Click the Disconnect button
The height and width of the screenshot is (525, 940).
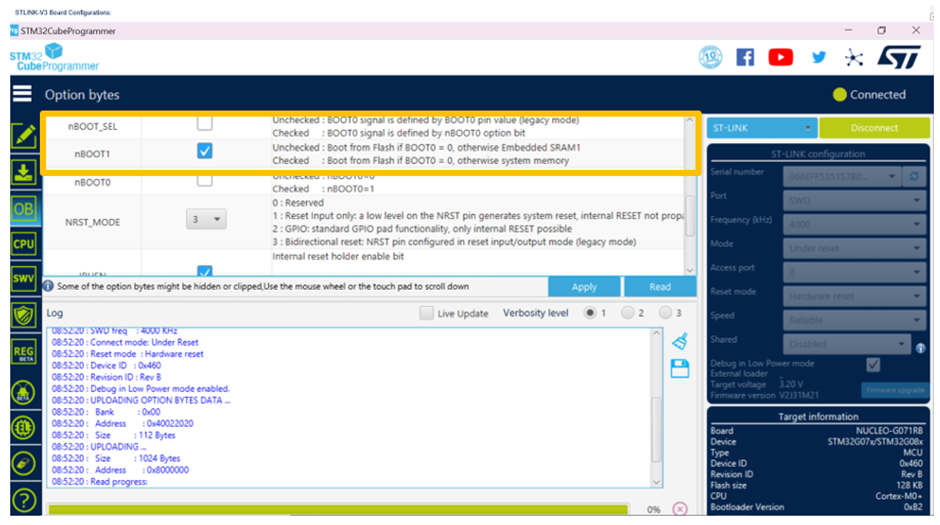click(874, 128)
